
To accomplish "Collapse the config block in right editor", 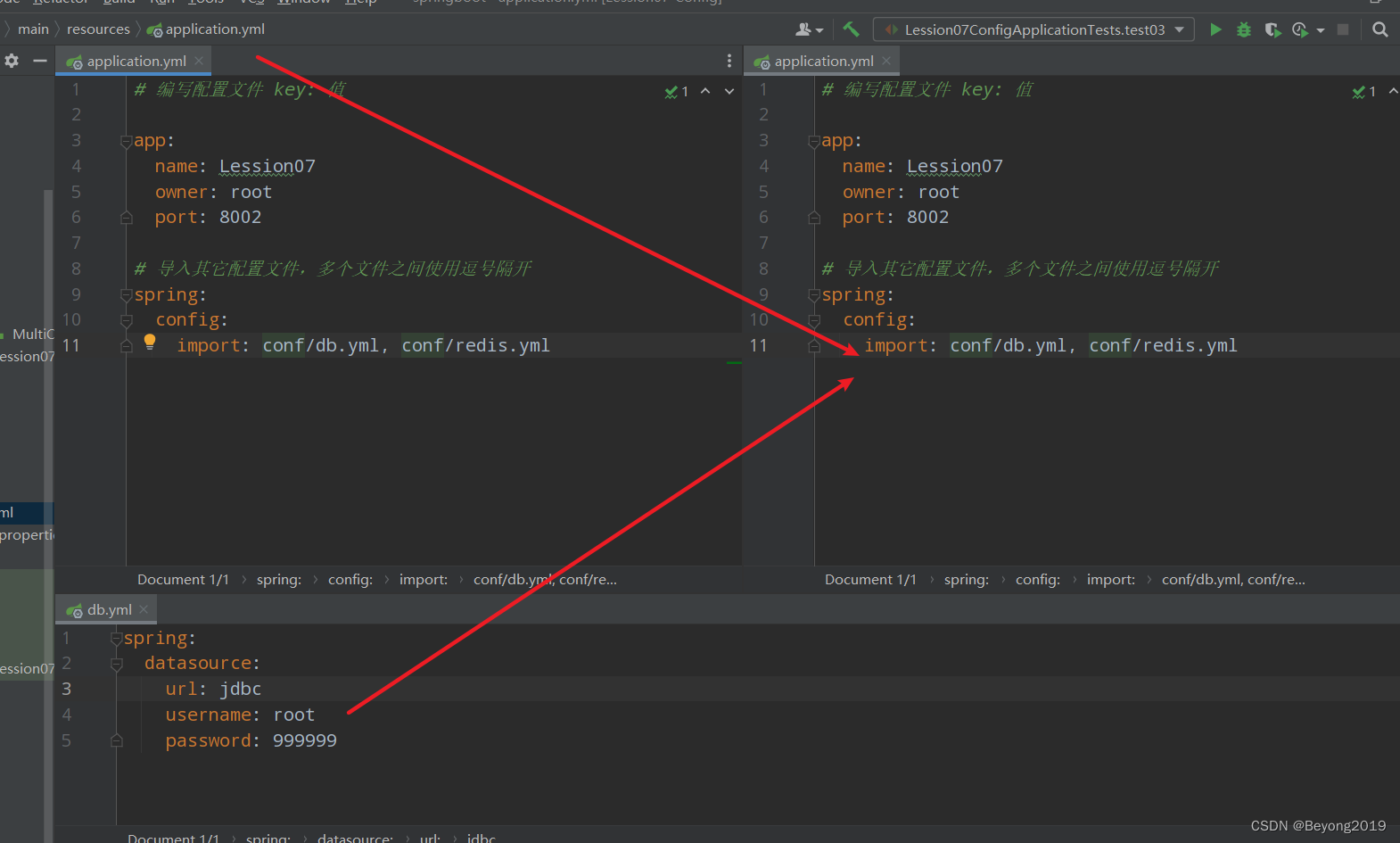I will (814, 320).
